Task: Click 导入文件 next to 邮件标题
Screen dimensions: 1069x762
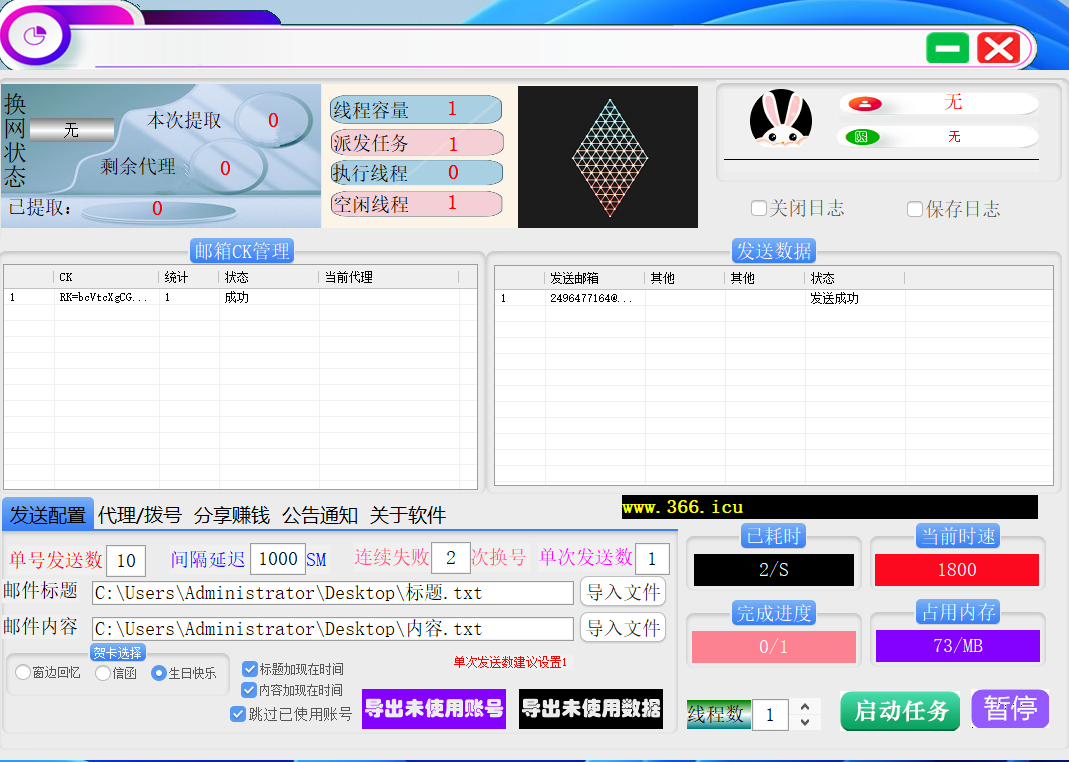Action: click(623, 592)
